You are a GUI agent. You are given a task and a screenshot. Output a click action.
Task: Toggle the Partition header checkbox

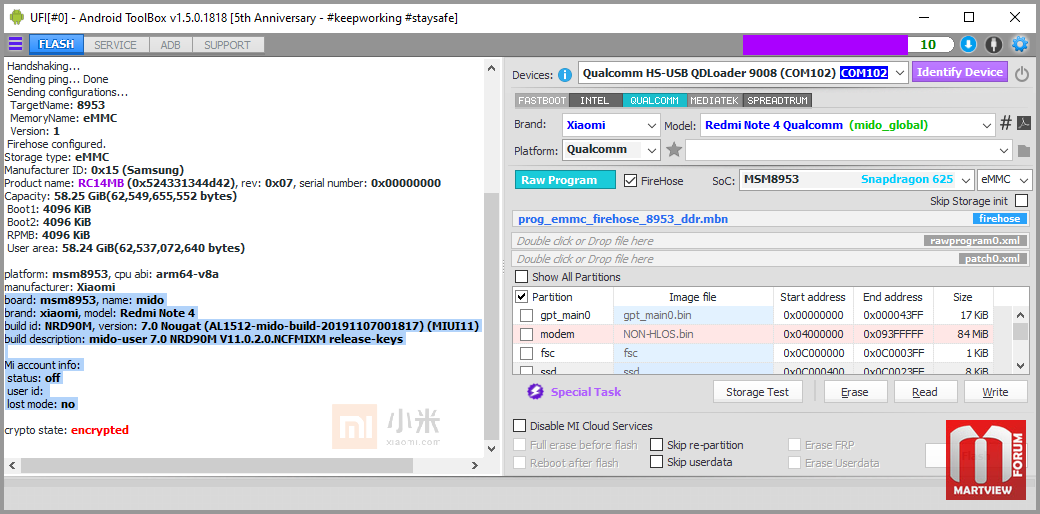(522, 296)
